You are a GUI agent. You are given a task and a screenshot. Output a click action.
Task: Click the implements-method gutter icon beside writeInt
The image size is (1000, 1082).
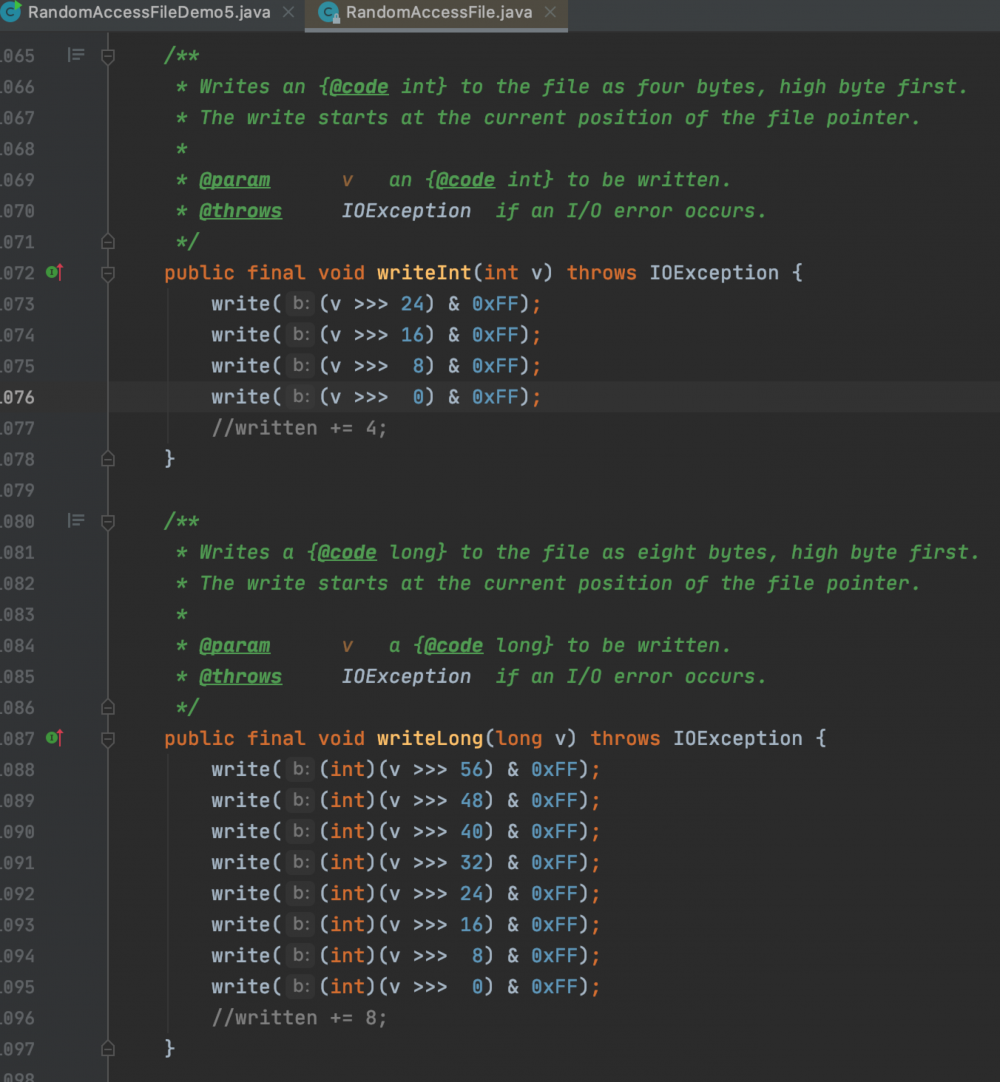55,273
